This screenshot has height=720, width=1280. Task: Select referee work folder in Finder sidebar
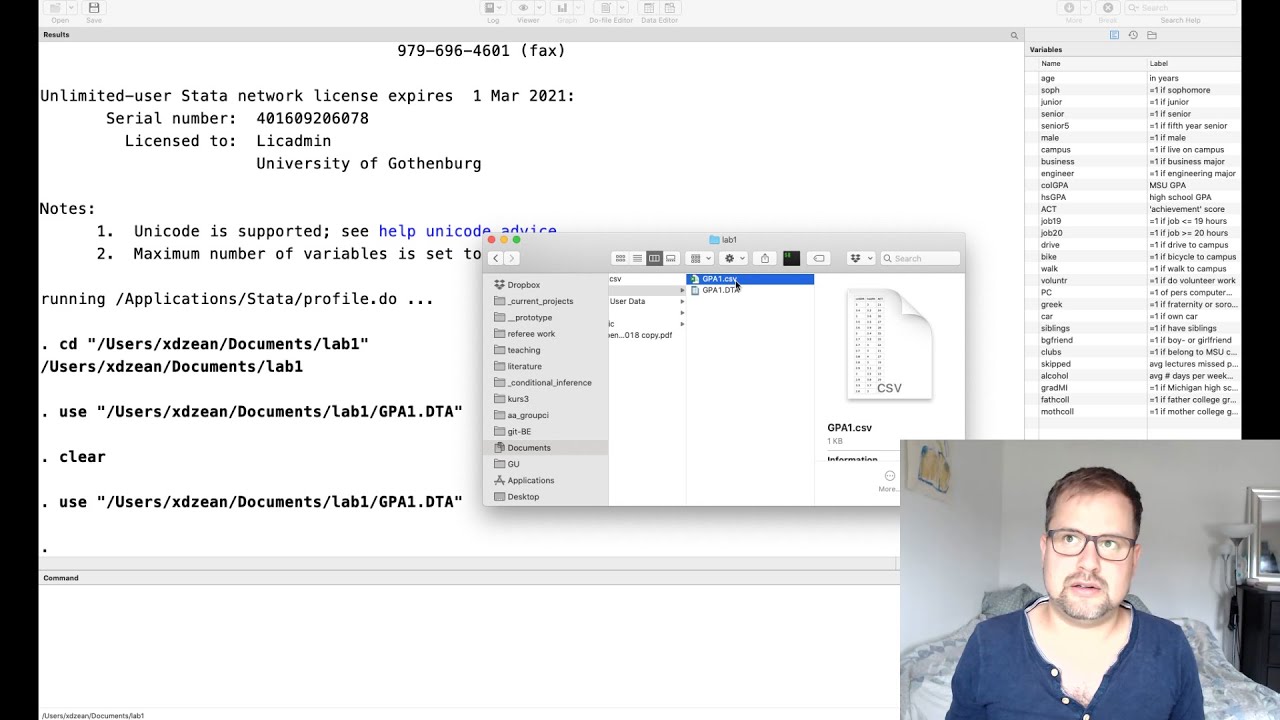531,334
